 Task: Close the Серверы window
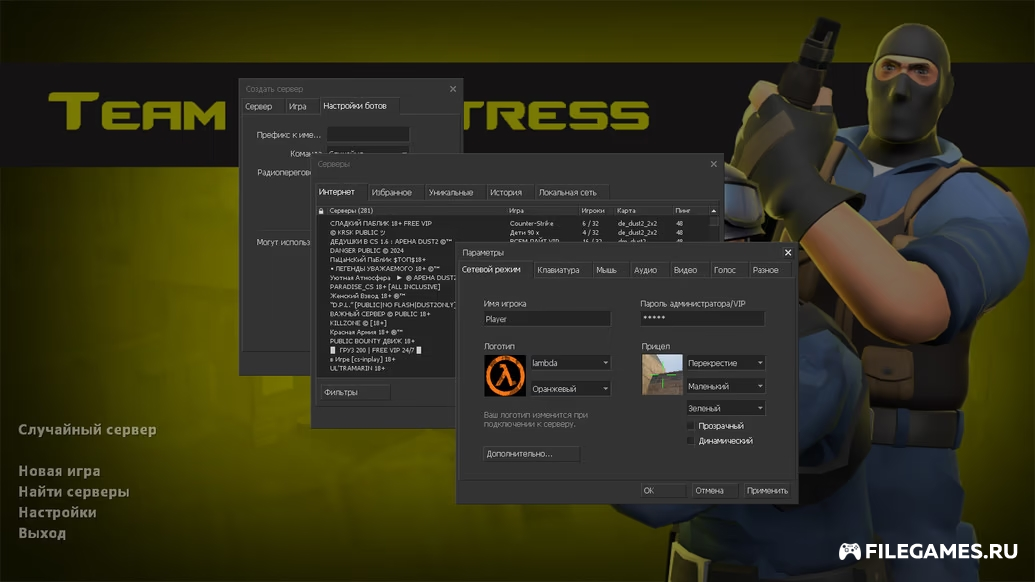tap(714, 164)
